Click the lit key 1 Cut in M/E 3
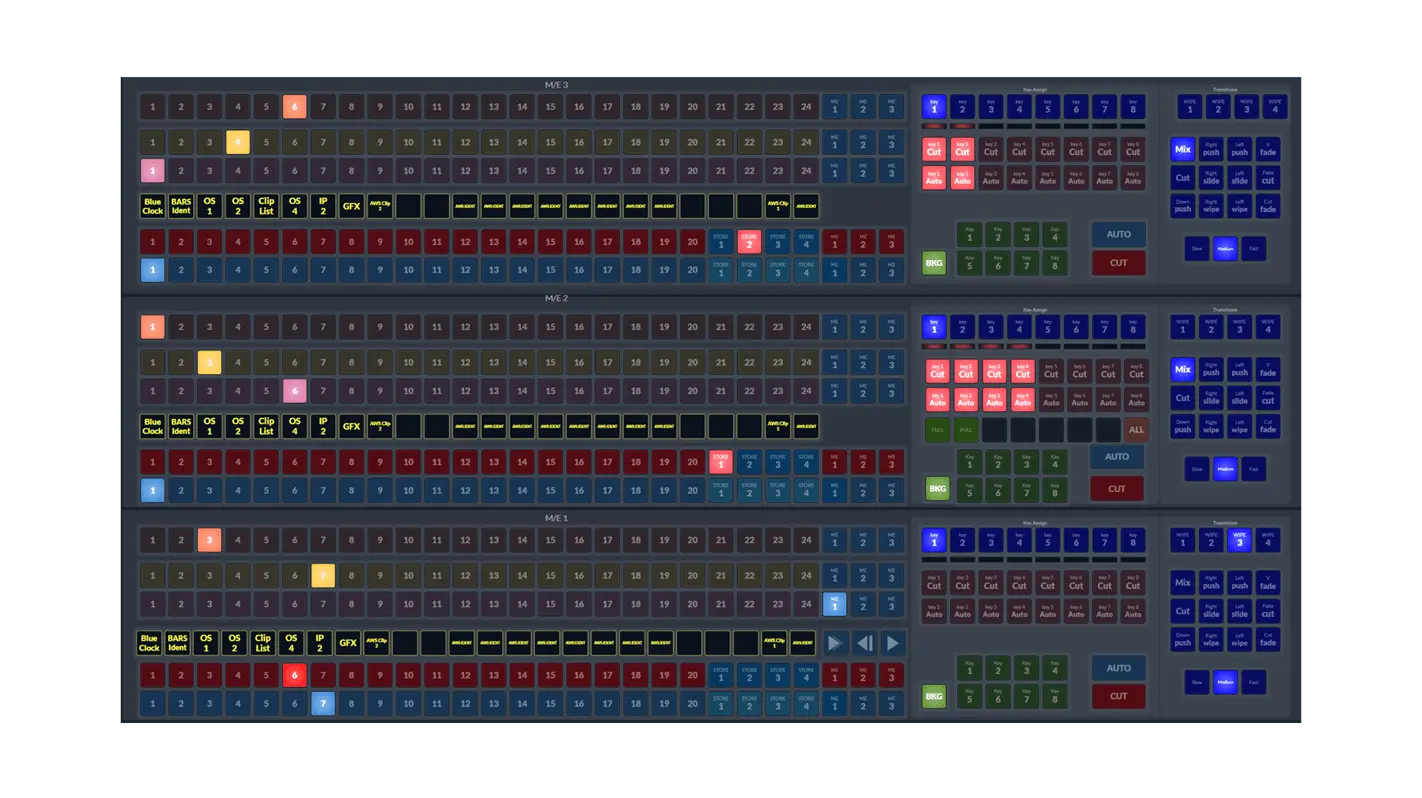This screenshot has height=798, width=1422. click(x=934, y=149)
